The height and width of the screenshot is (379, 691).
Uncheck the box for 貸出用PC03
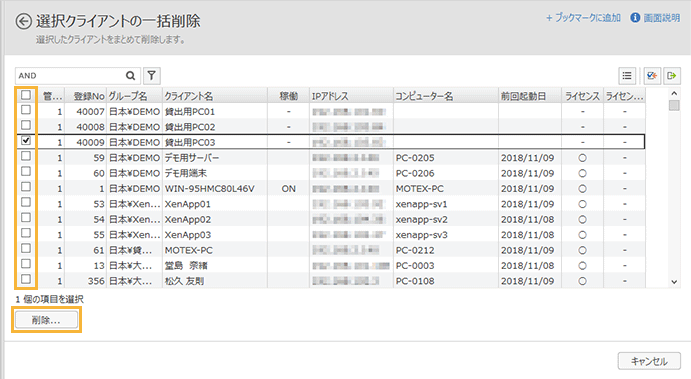26,141
